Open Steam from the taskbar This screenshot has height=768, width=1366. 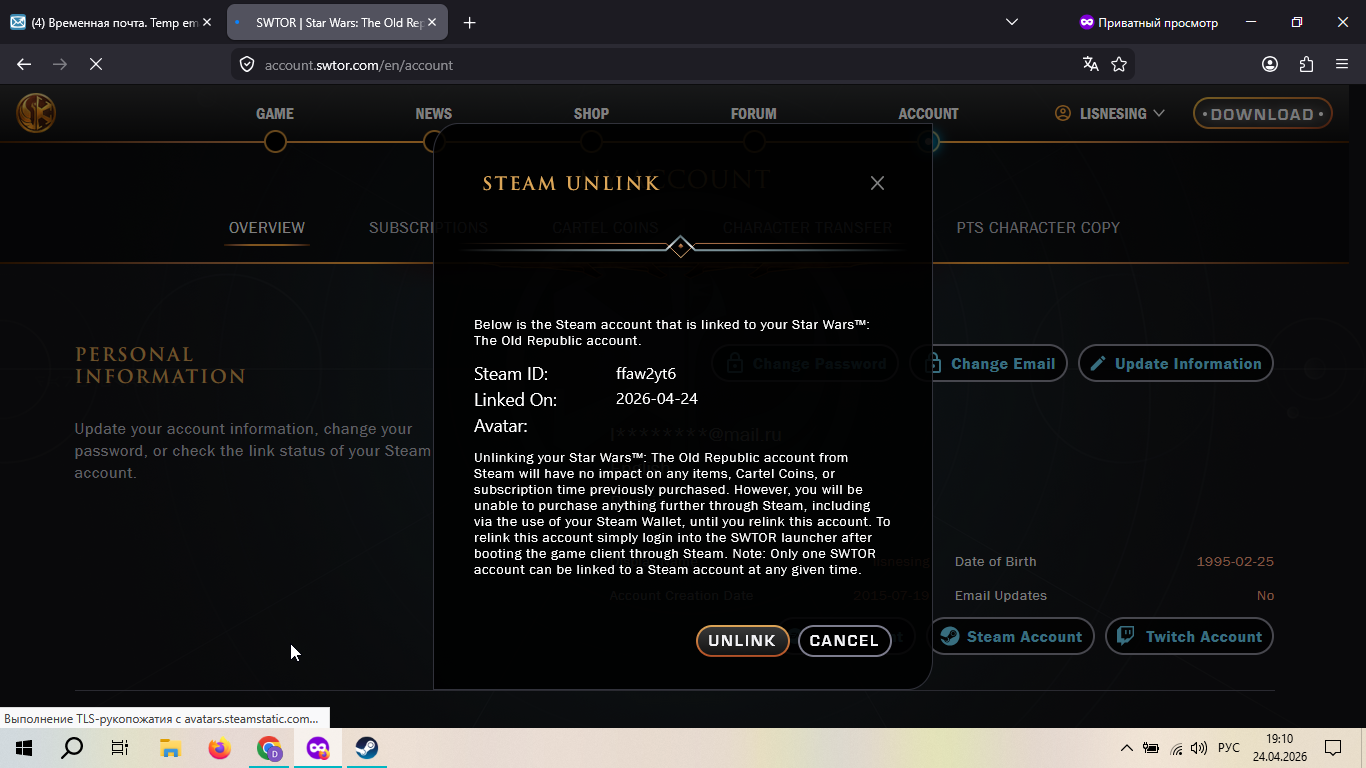[x=367, y=748]
